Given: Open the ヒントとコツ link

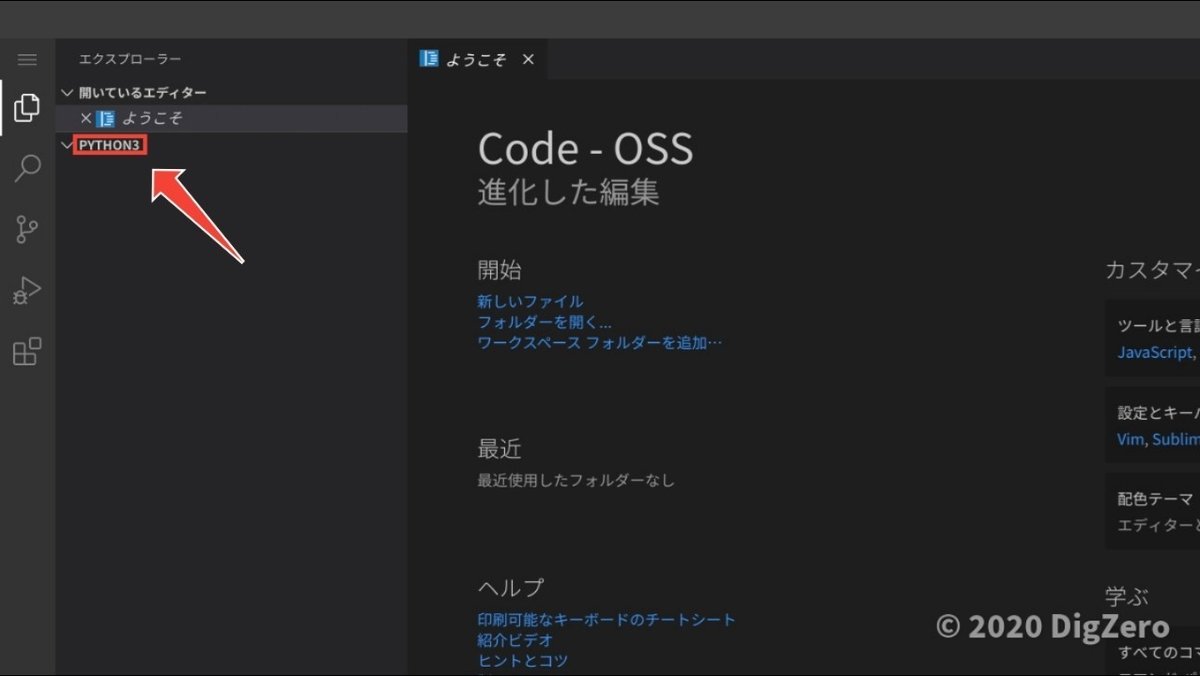Looking at the screenshot, I should point(522,661).
